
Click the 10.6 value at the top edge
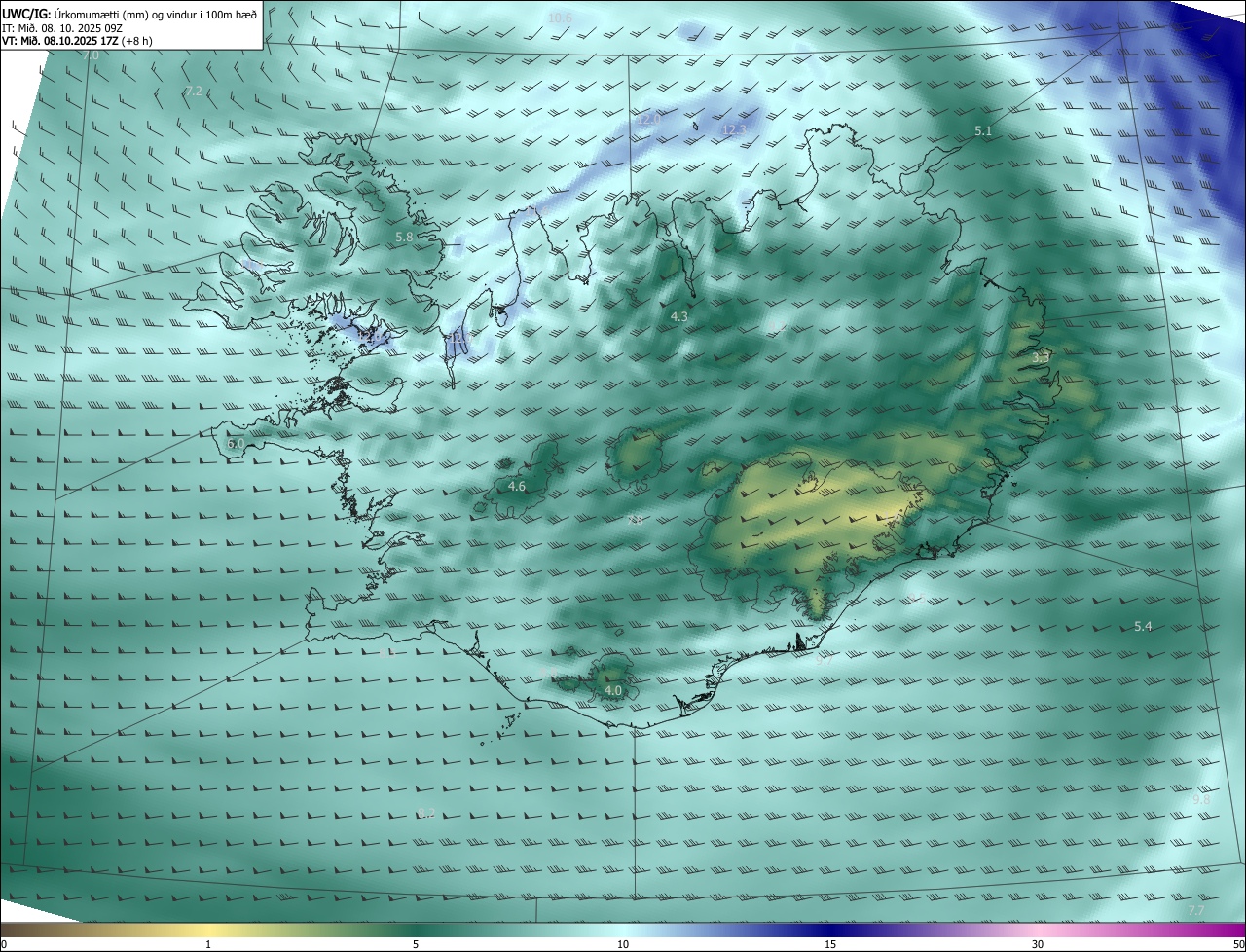point(561,18)
